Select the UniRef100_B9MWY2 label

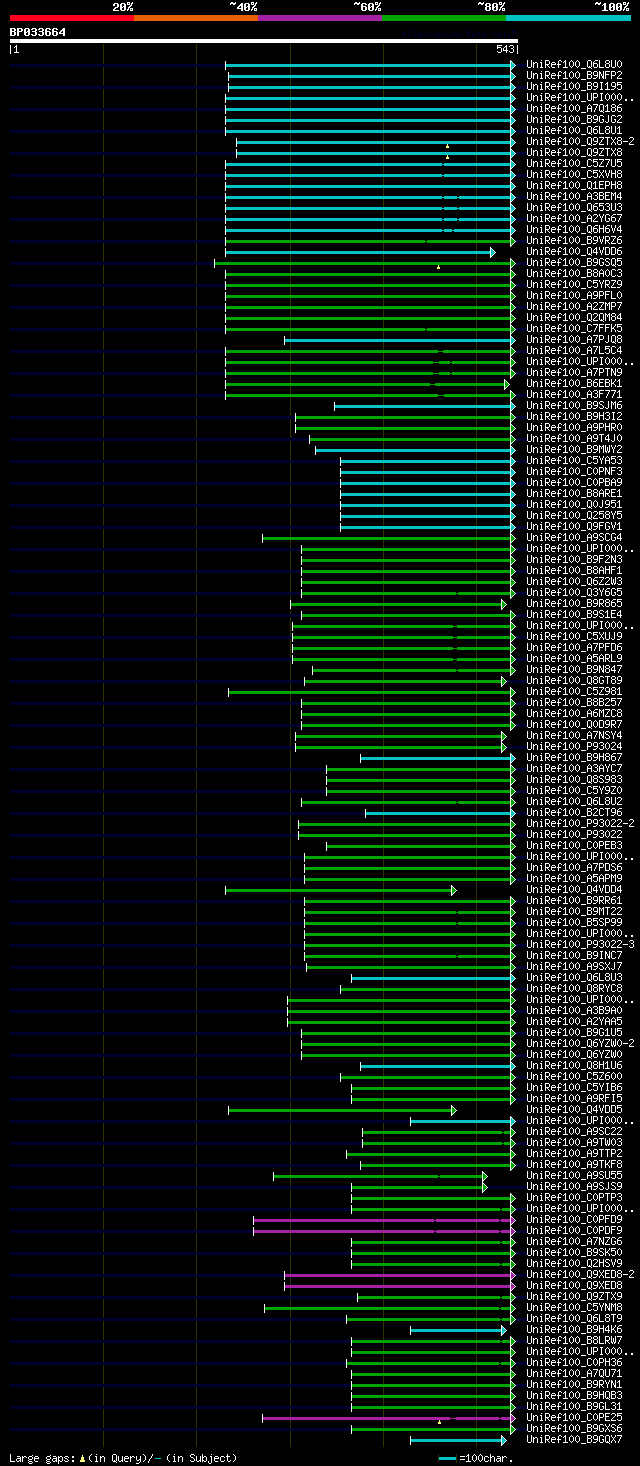click(x=574, y=450)
